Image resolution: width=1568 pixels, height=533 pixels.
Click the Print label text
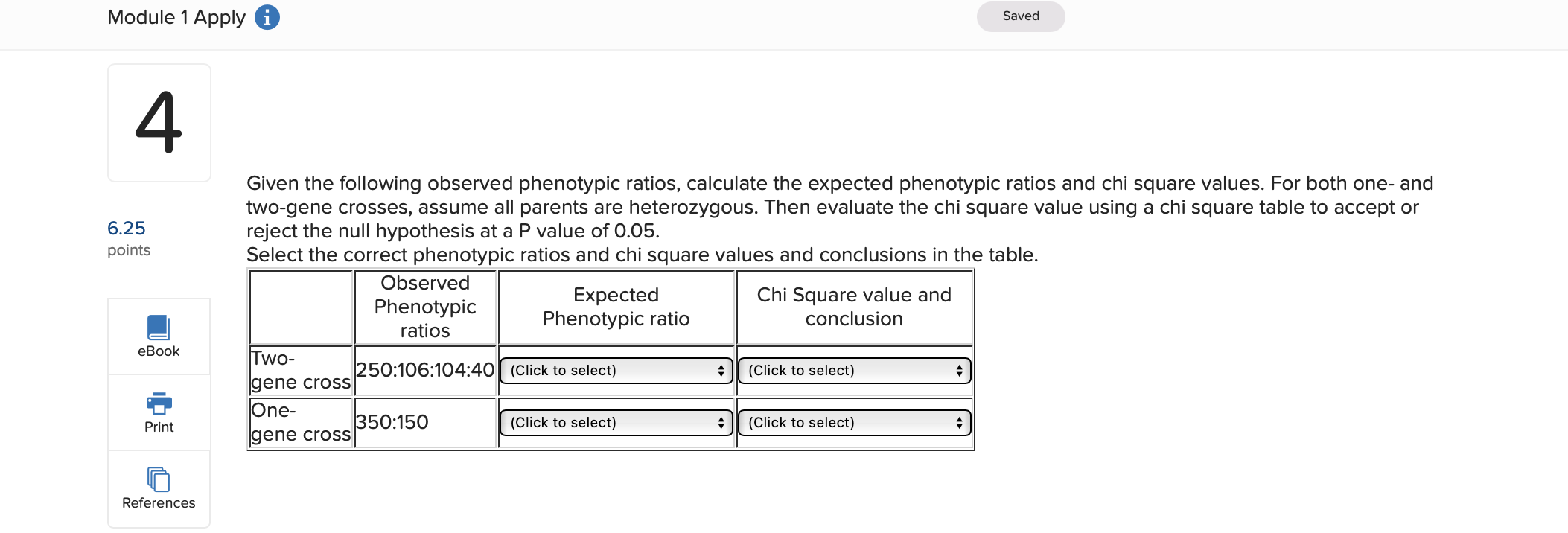coord(159,427)
